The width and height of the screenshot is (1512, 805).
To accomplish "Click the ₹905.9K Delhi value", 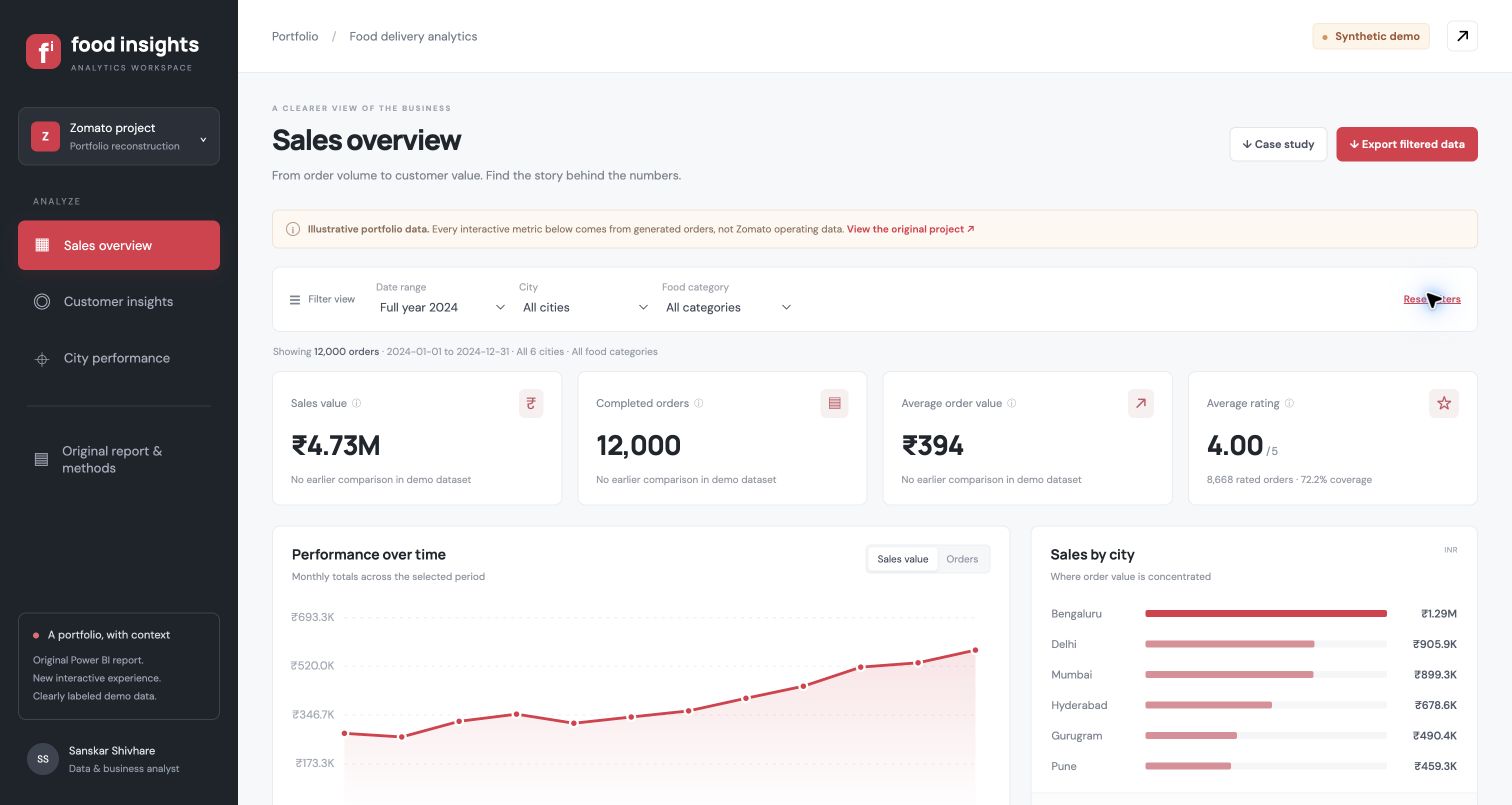I will click(1435, 644).
